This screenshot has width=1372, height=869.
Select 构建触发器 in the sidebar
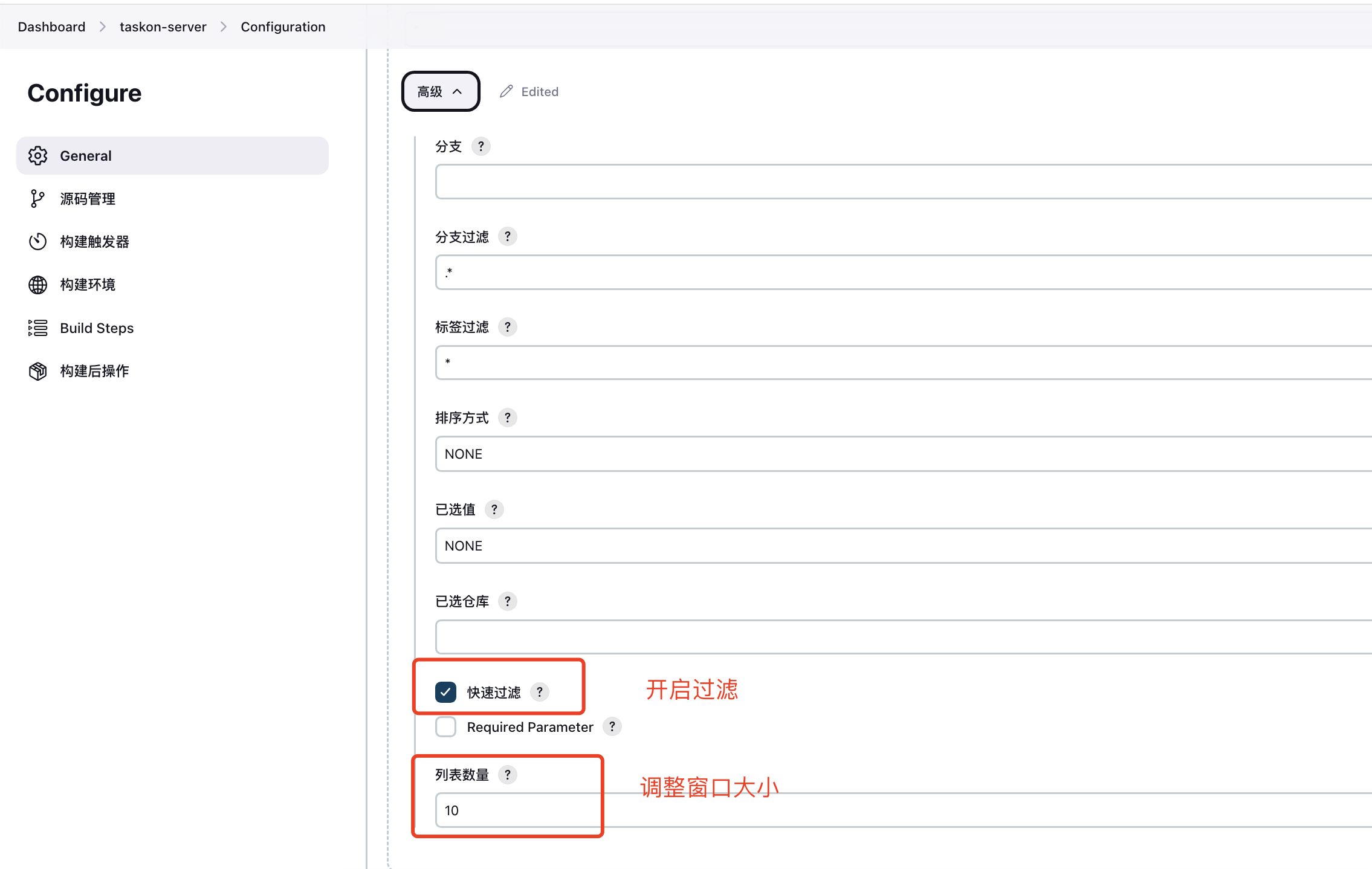[x=94, y=242]
